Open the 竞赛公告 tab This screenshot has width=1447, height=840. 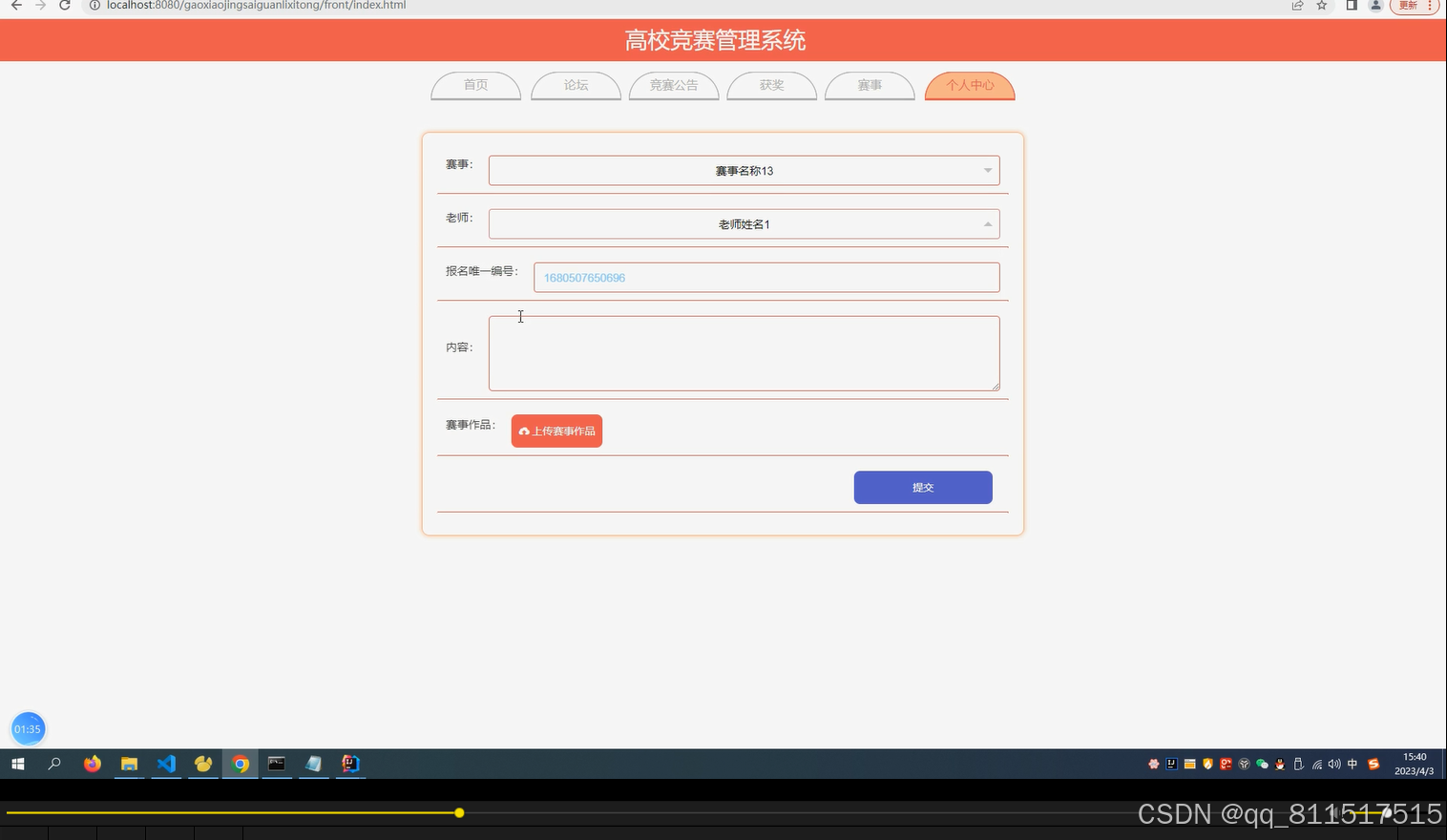click(673, 85)
